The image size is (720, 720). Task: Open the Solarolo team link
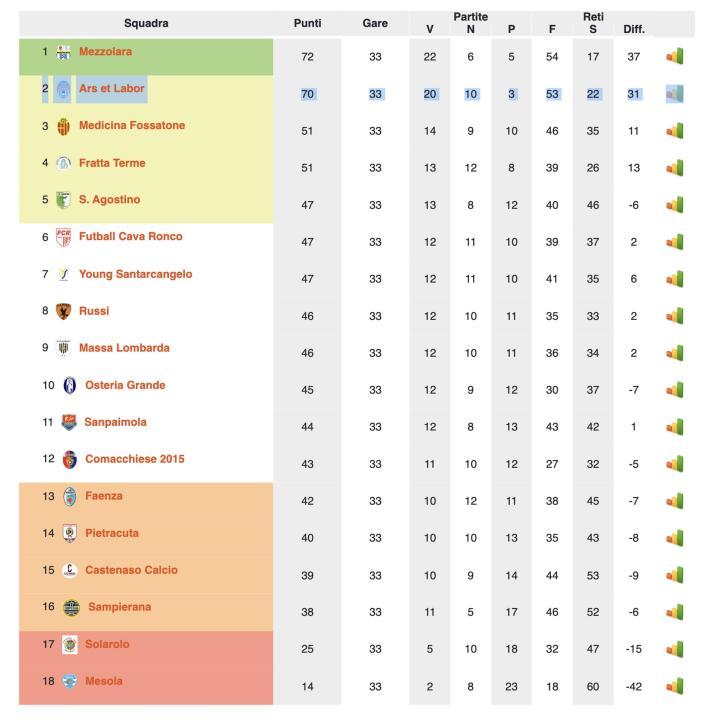coord(107,644)
